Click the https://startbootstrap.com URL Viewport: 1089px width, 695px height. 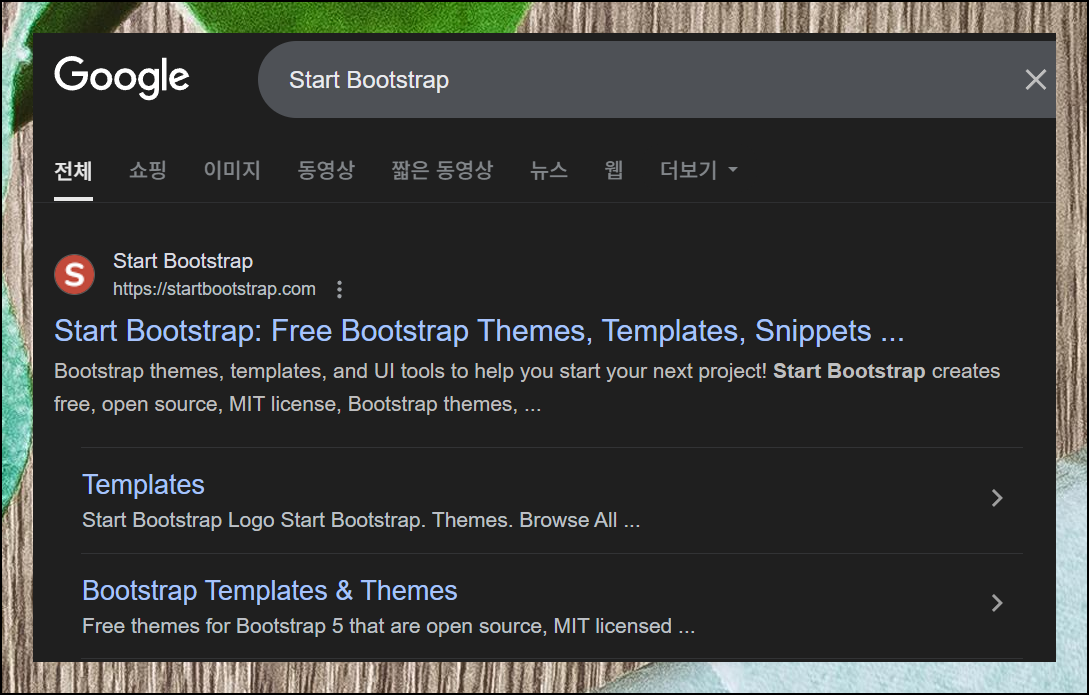[214, 289]
